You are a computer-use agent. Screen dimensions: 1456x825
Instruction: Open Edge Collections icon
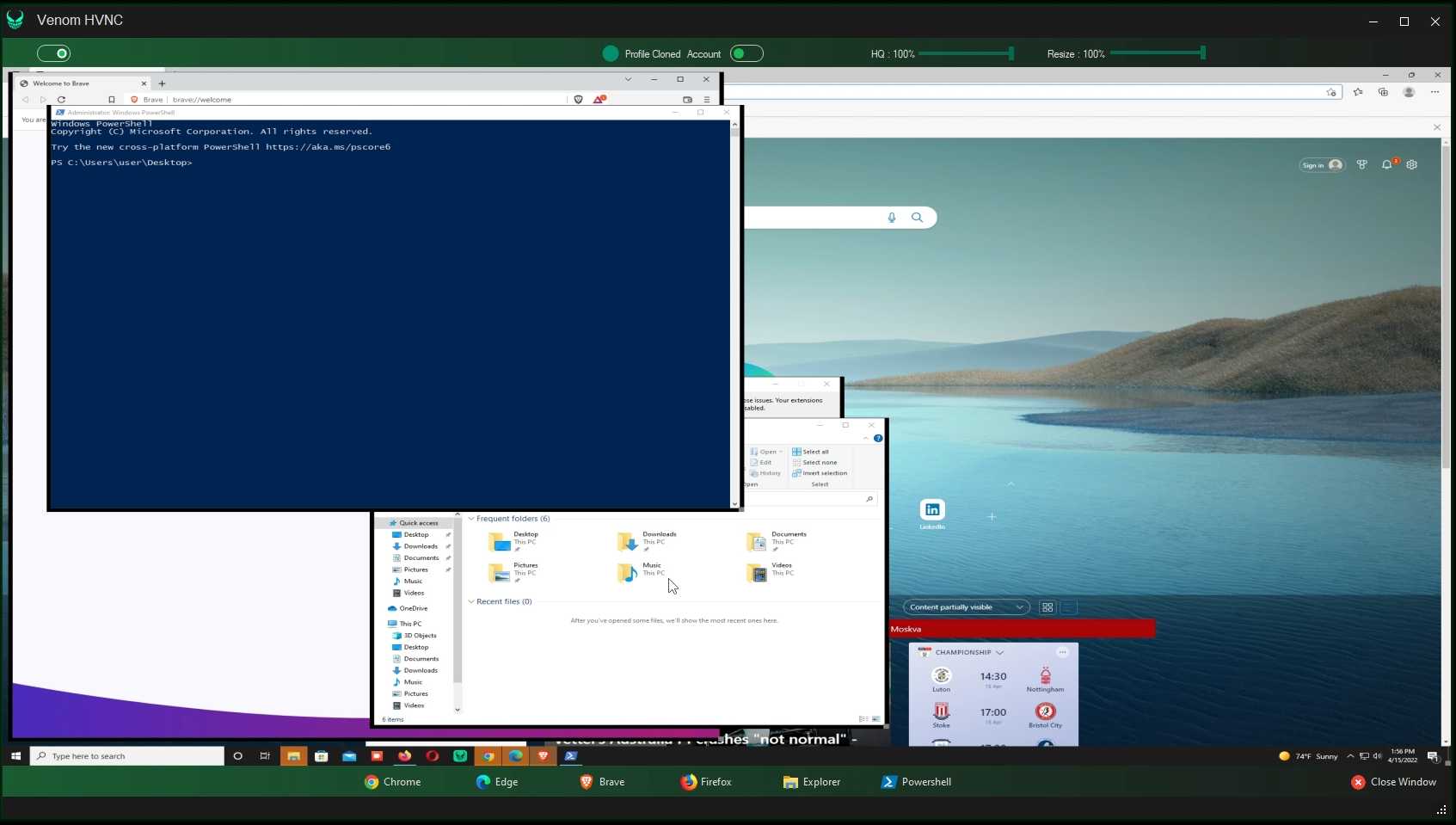point(1383,92)
